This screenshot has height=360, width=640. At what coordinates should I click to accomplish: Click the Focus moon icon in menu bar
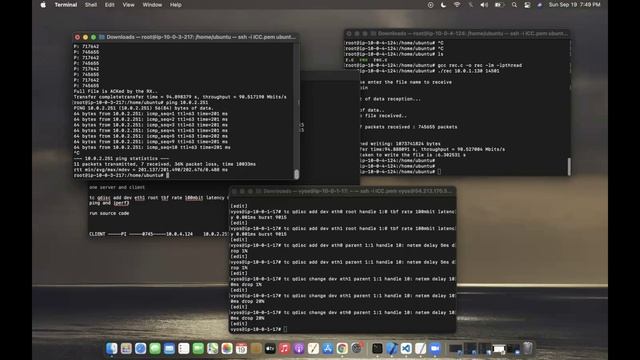(x=444, y=5)
